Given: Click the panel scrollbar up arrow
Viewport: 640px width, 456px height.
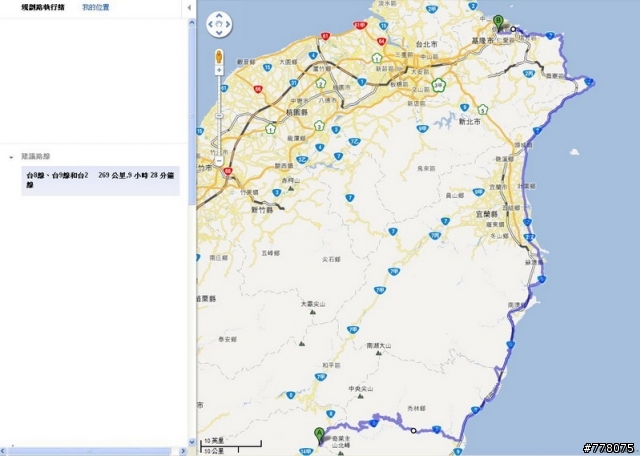Looking at the screenshot, I should tap(192, 23).
